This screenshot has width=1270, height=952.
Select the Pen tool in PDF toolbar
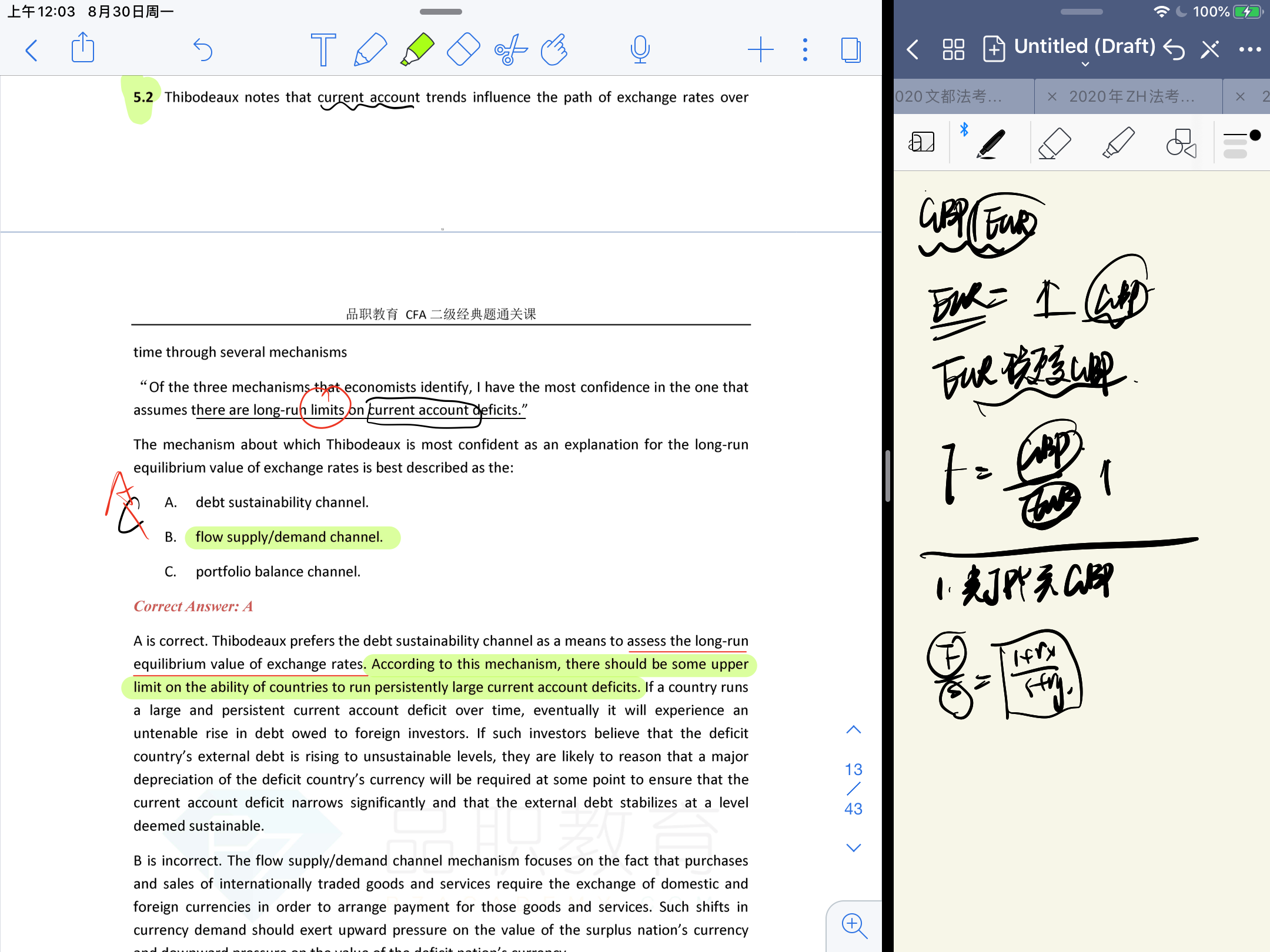(x=370, y=50)
